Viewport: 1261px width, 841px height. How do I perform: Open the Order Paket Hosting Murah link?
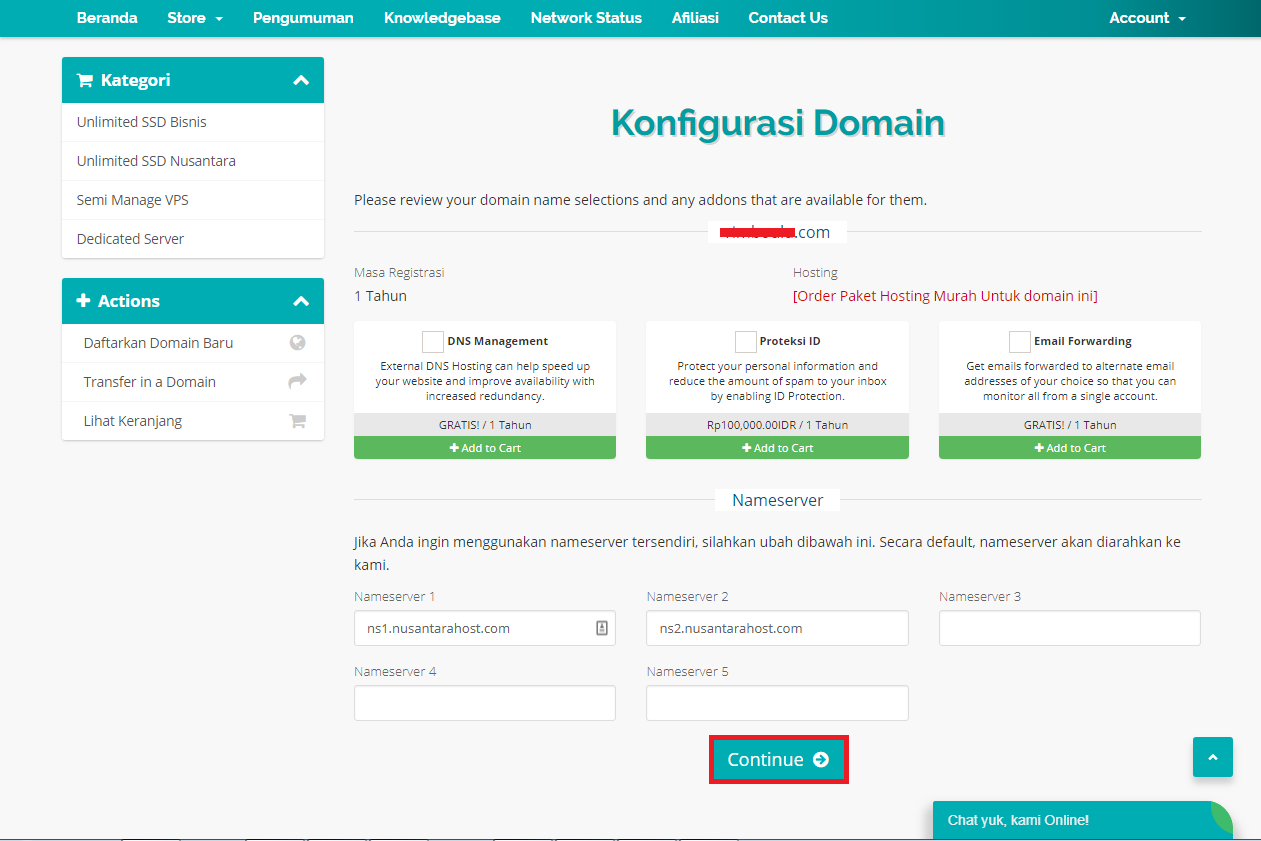(945, 296)
